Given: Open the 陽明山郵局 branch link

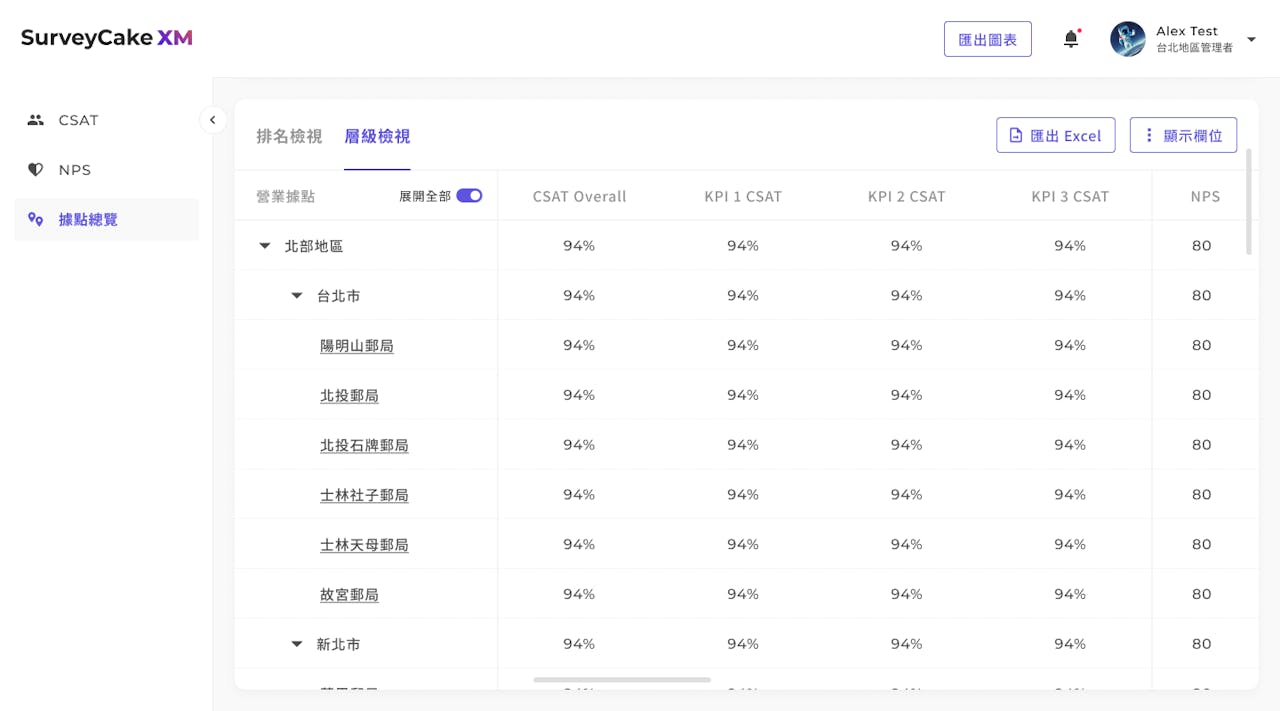Looking at the screenshot, I should (357, 346).
